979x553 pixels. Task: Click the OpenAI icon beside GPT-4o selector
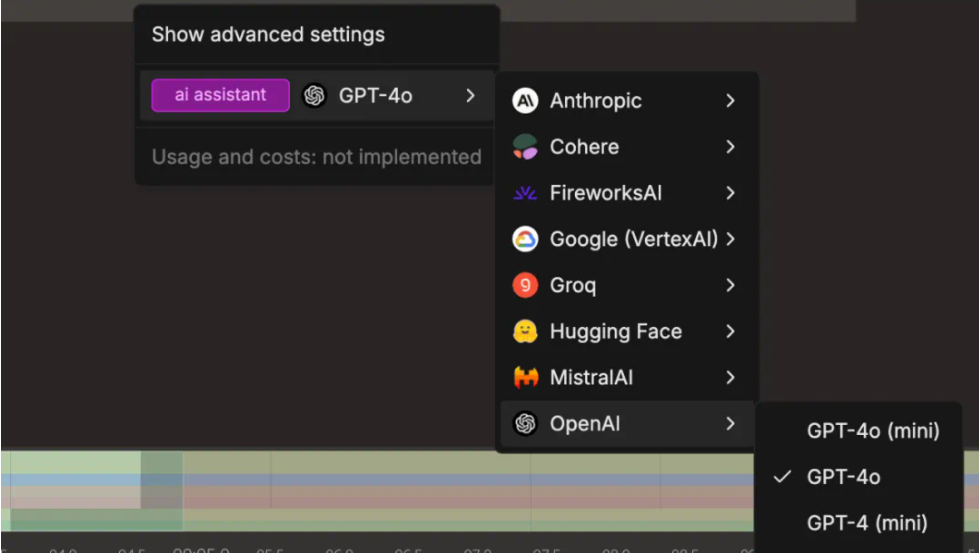click(315, 95)
